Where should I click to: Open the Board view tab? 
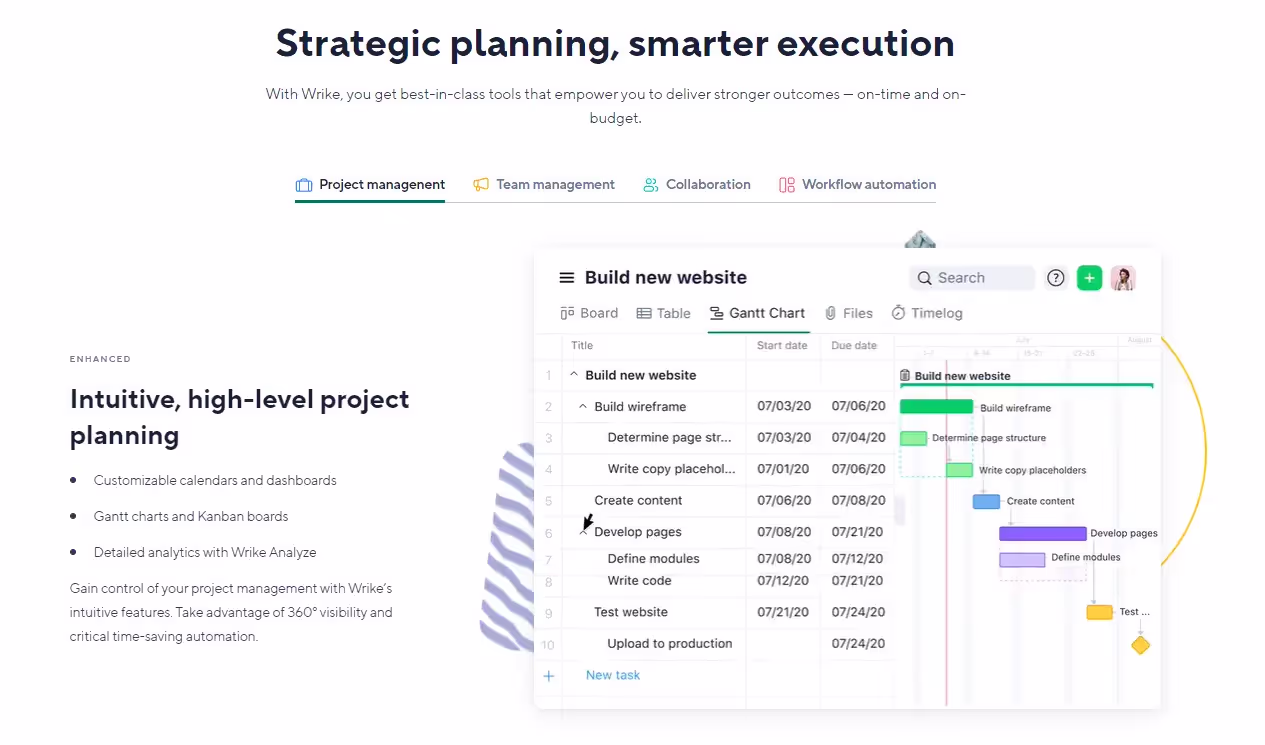pos(589,313)
